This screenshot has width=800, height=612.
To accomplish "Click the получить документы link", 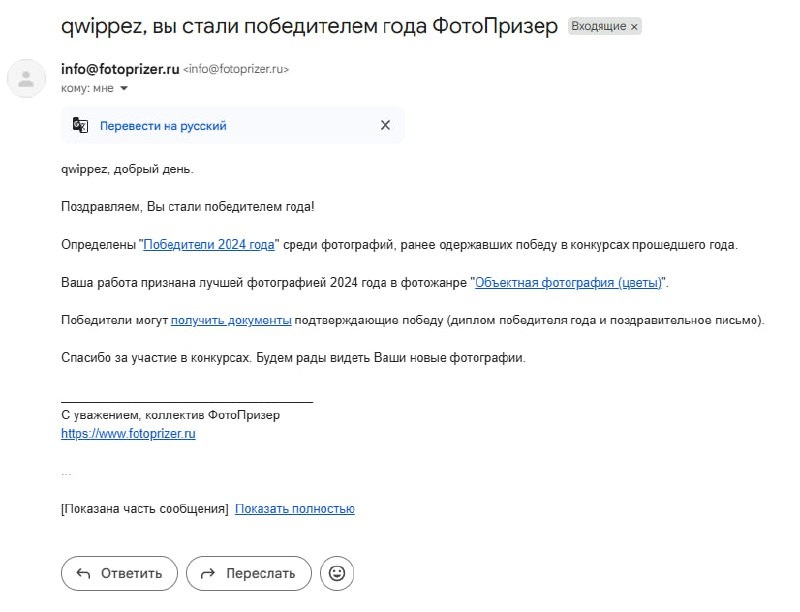I will 231,320.
